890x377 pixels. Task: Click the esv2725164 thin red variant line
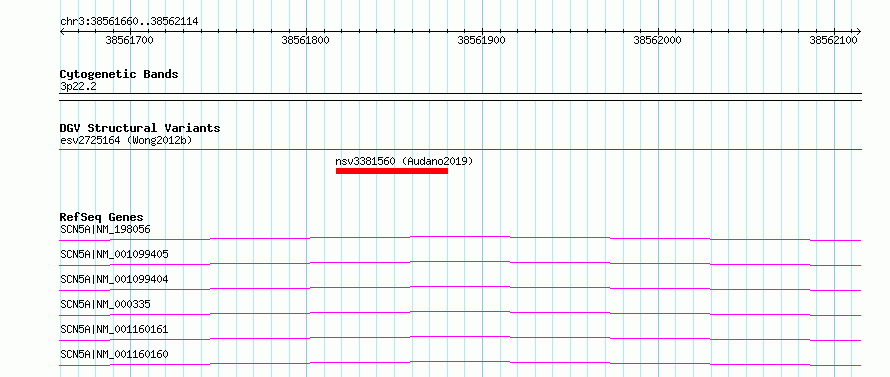460,149
